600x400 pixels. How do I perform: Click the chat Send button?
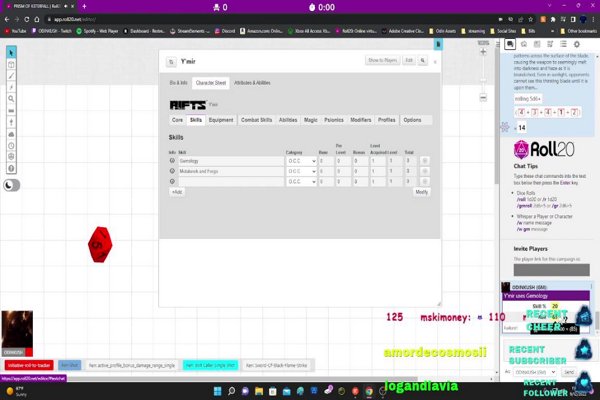569,372
